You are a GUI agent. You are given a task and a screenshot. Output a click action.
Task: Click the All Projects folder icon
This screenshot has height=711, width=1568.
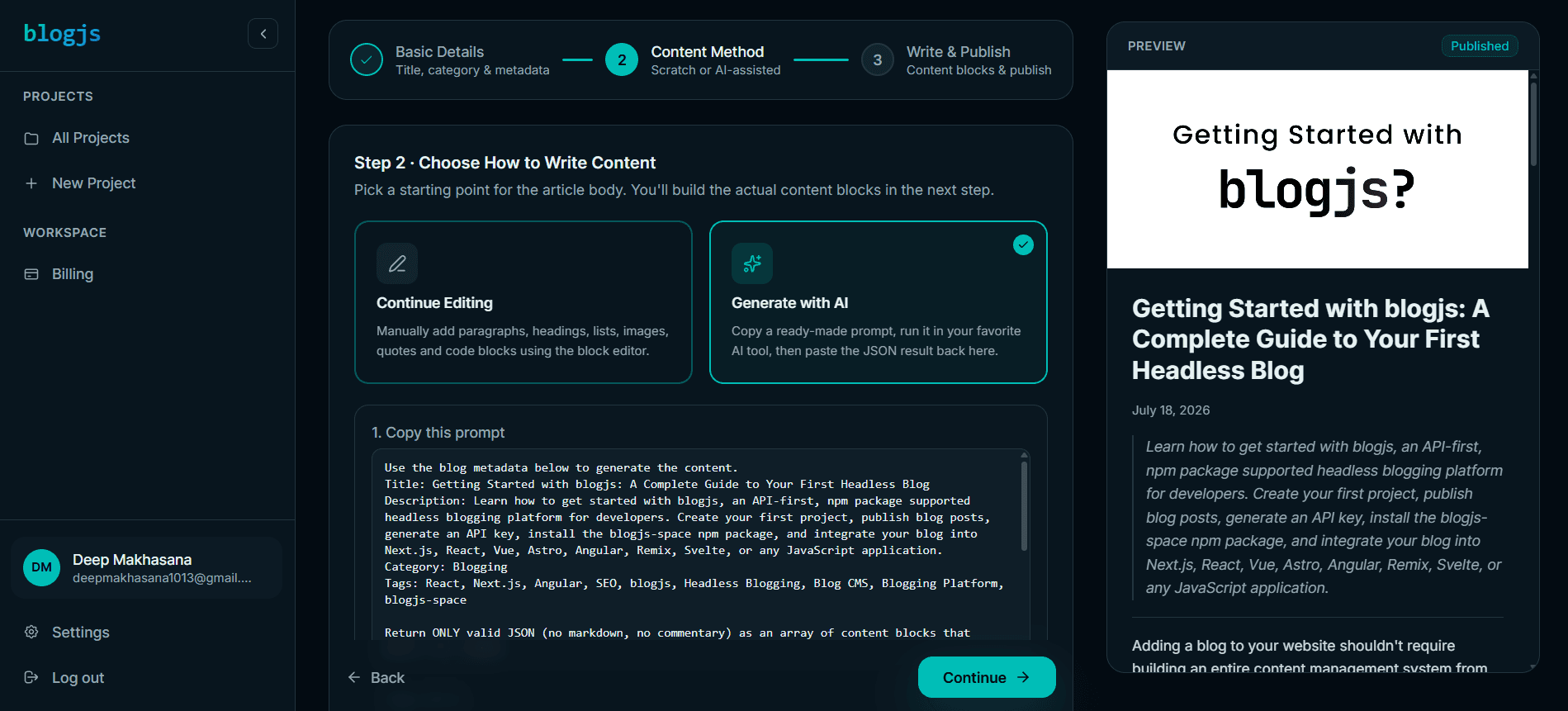31,138
